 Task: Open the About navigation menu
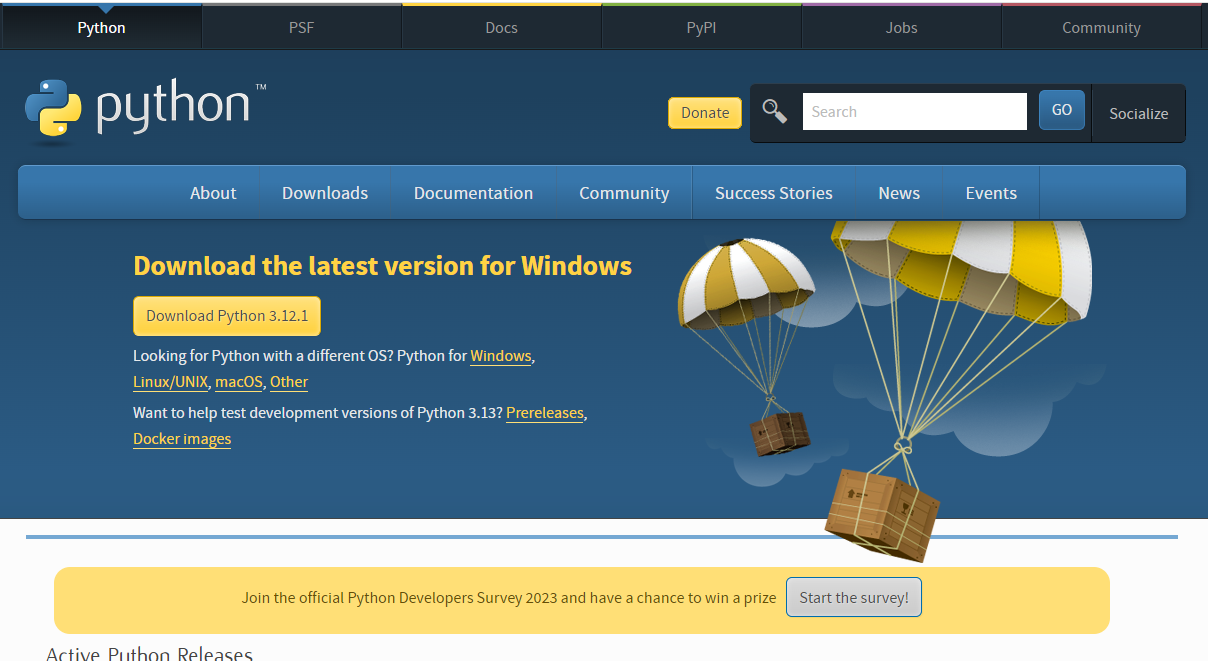[x=213, y=193]
